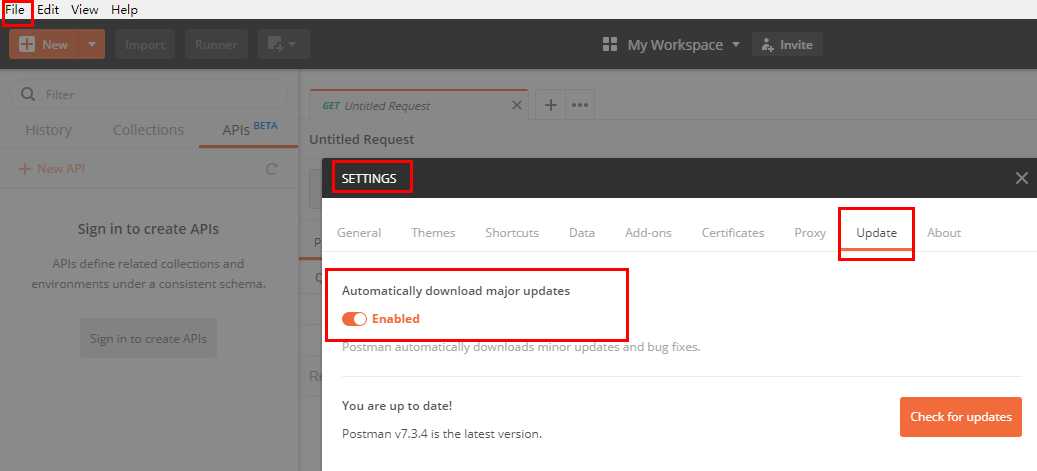Toggle Automatically download major updates switch
The image size is (1037, 471).
(354, 319)
